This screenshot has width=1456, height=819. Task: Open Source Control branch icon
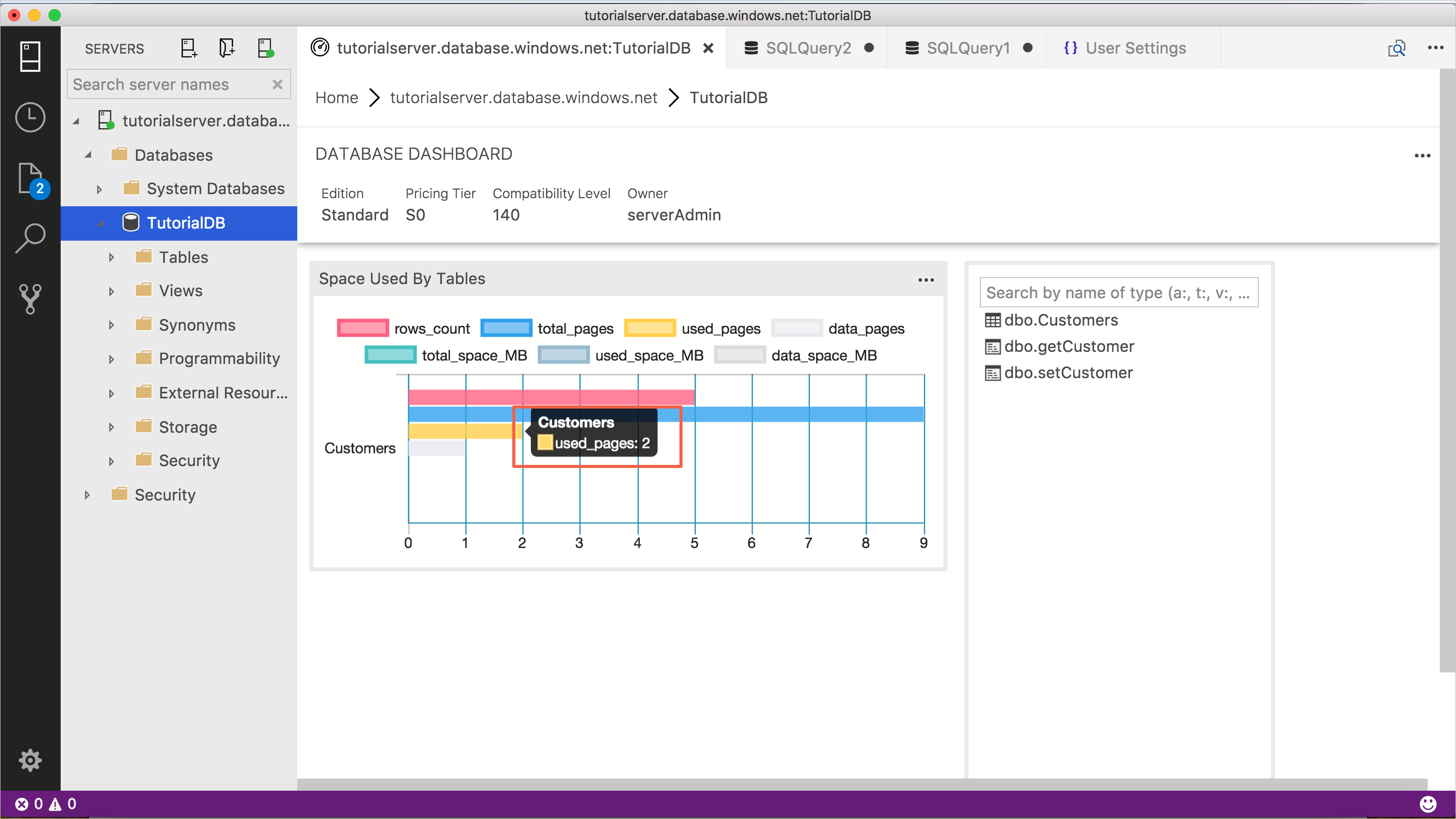pos(30,298)
